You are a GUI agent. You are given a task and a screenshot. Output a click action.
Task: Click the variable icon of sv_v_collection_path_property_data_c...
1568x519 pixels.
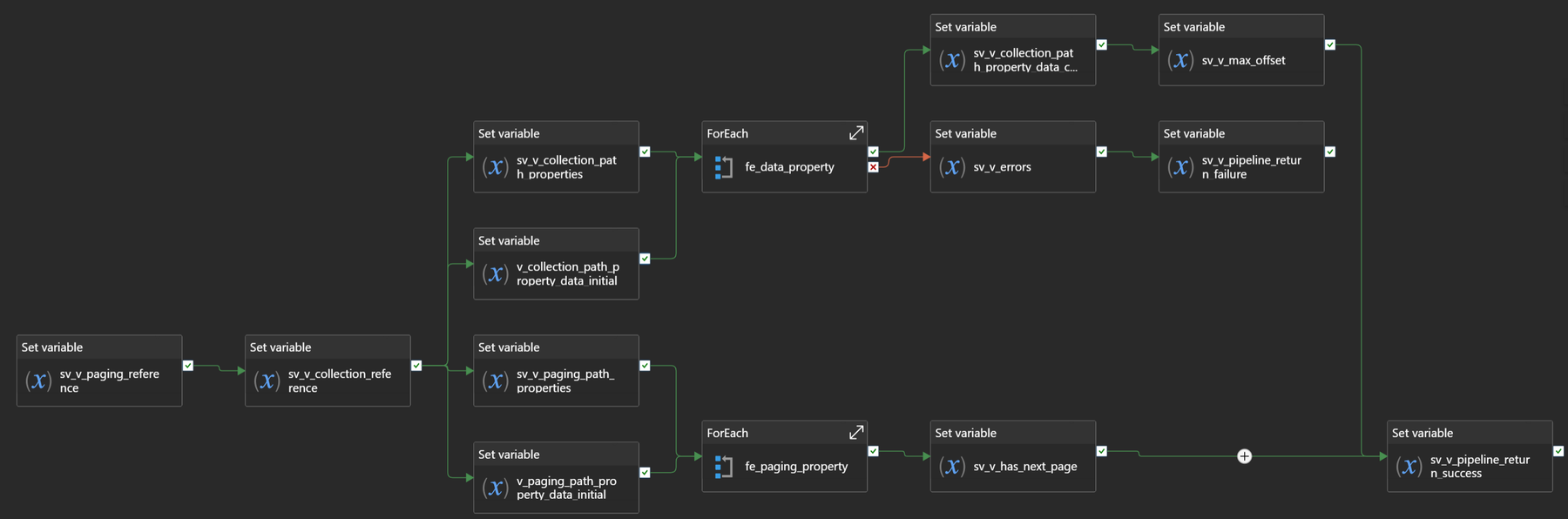coord(952,60)
